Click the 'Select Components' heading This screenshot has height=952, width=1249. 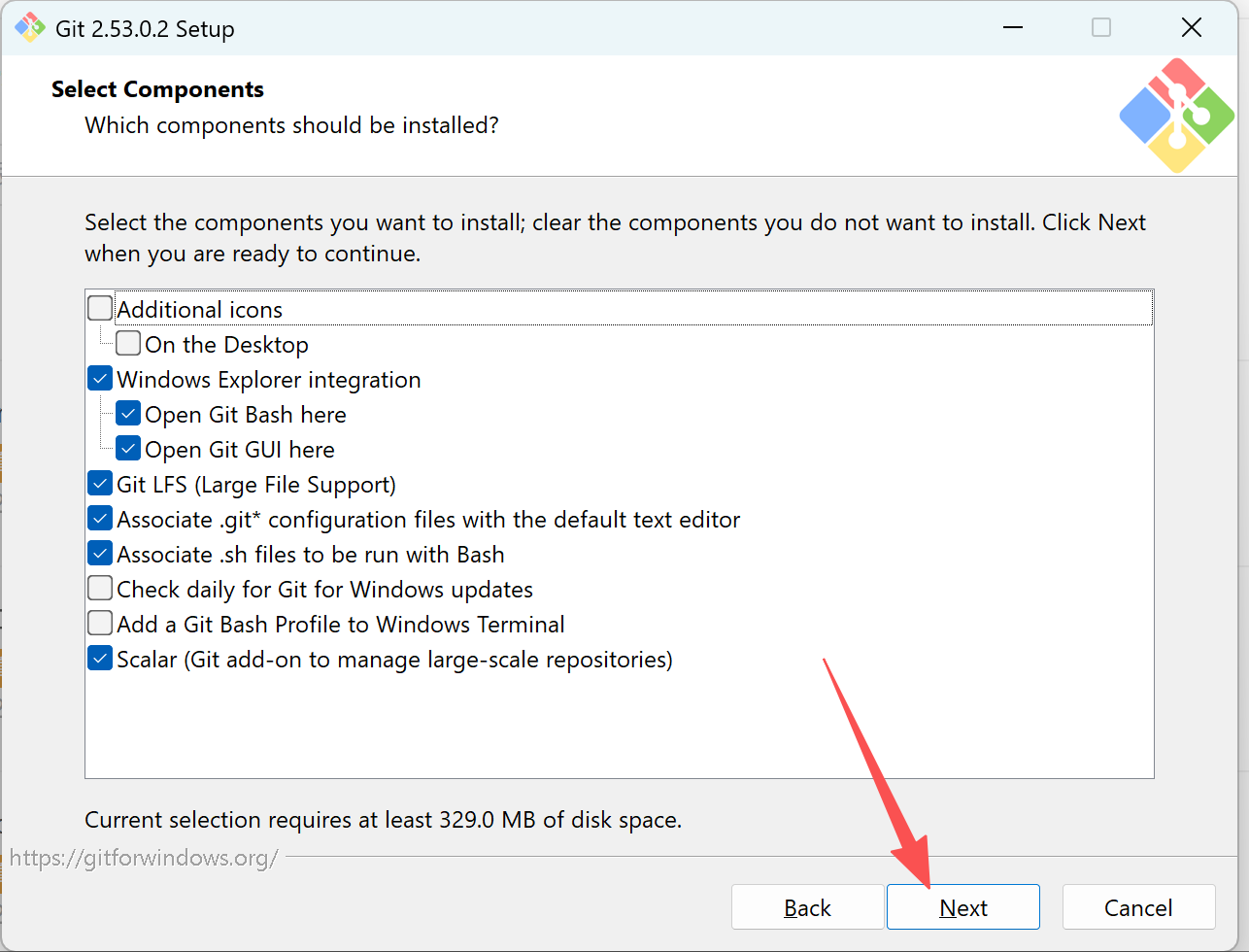click(157, 89)
